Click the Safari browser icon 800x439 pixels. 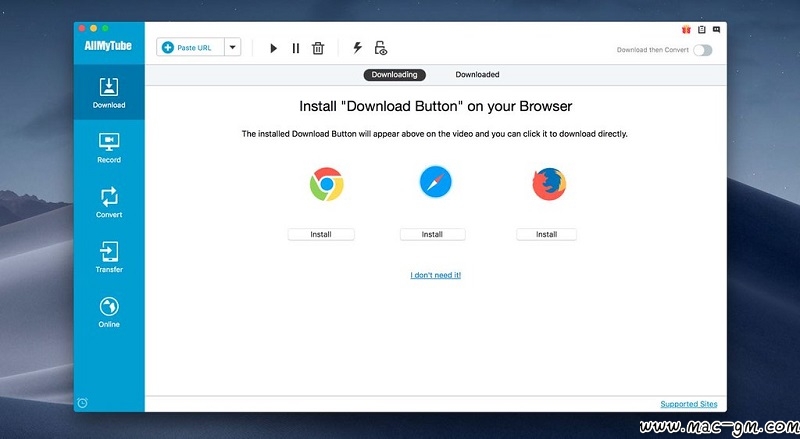435,182
